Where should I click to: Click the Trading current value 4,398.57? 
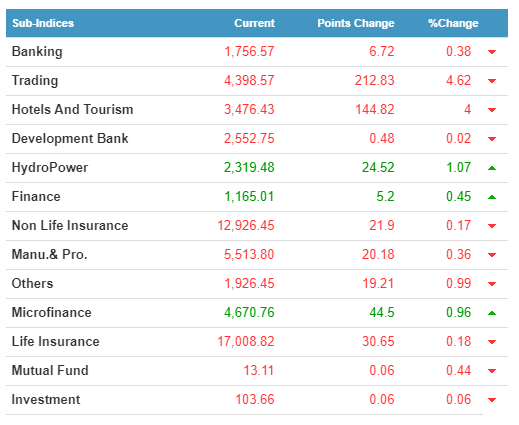[x=249, y=80]
